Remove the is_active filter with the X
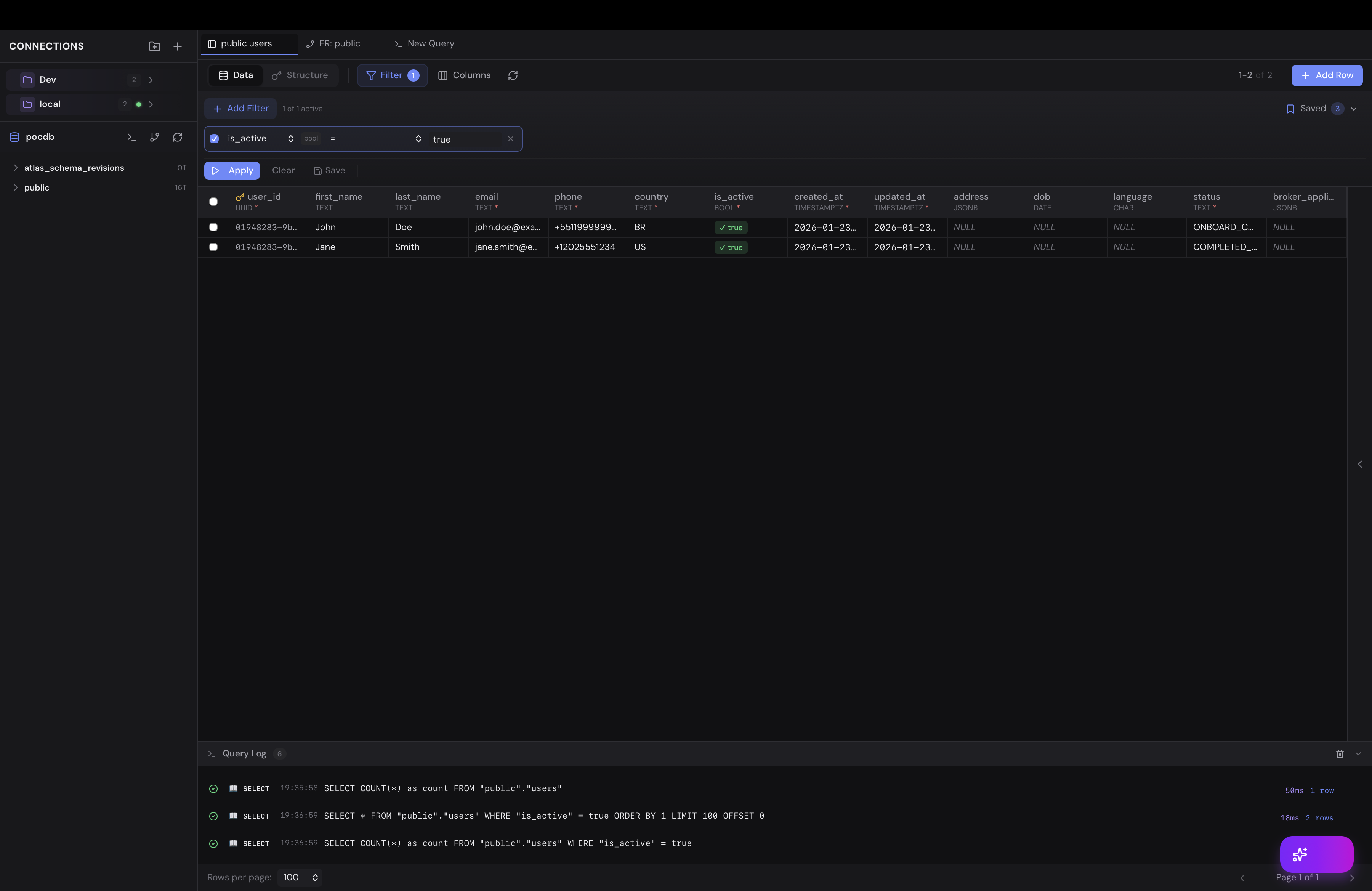This screenshot has height=891, width=1372. 510,138
